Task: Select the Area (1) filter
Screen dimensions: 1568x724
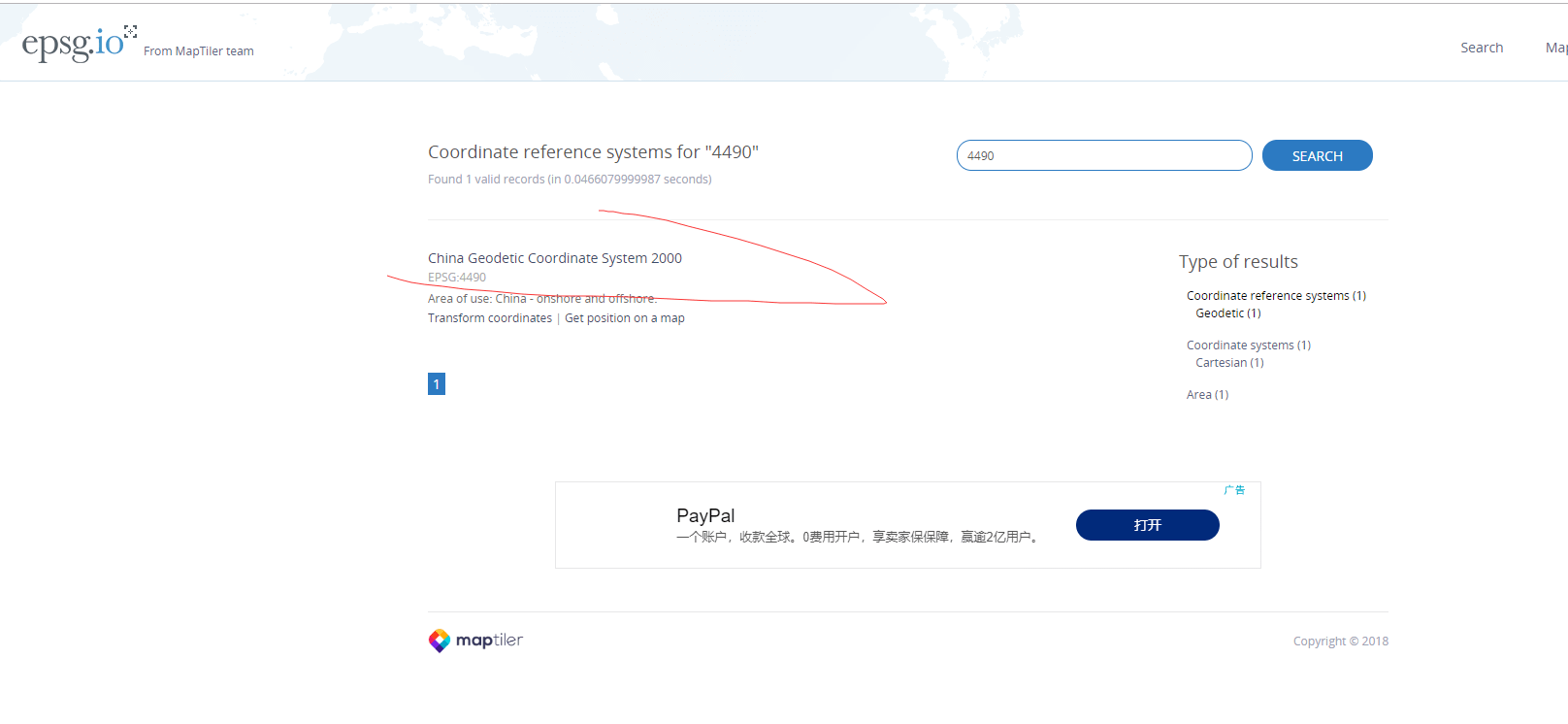Action: (1207, 395)
